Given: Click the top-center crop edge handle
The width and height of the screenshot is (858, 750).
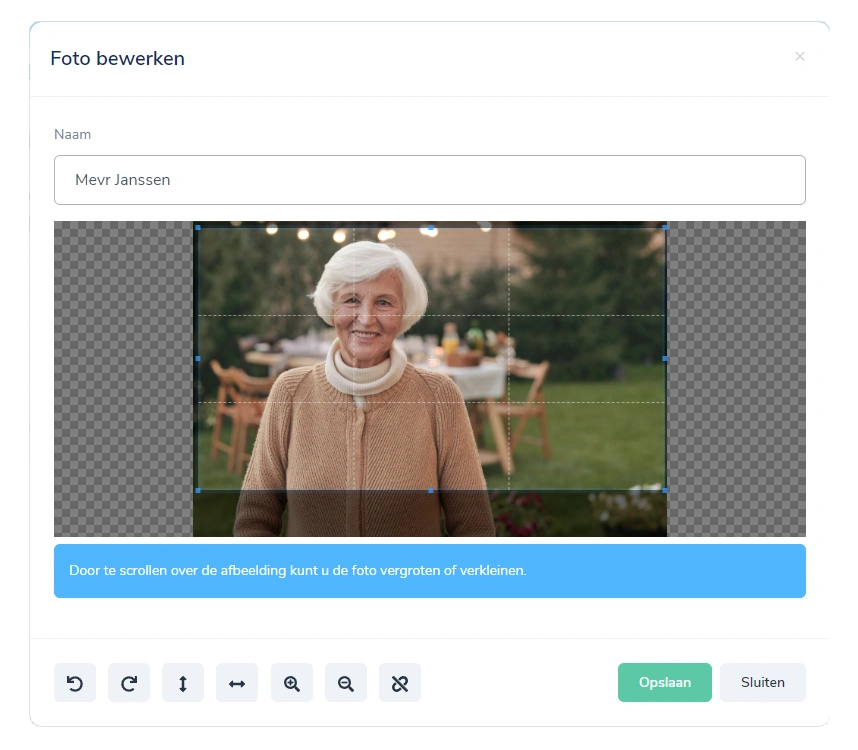Looking at the screenshot, I should [431, 228].
